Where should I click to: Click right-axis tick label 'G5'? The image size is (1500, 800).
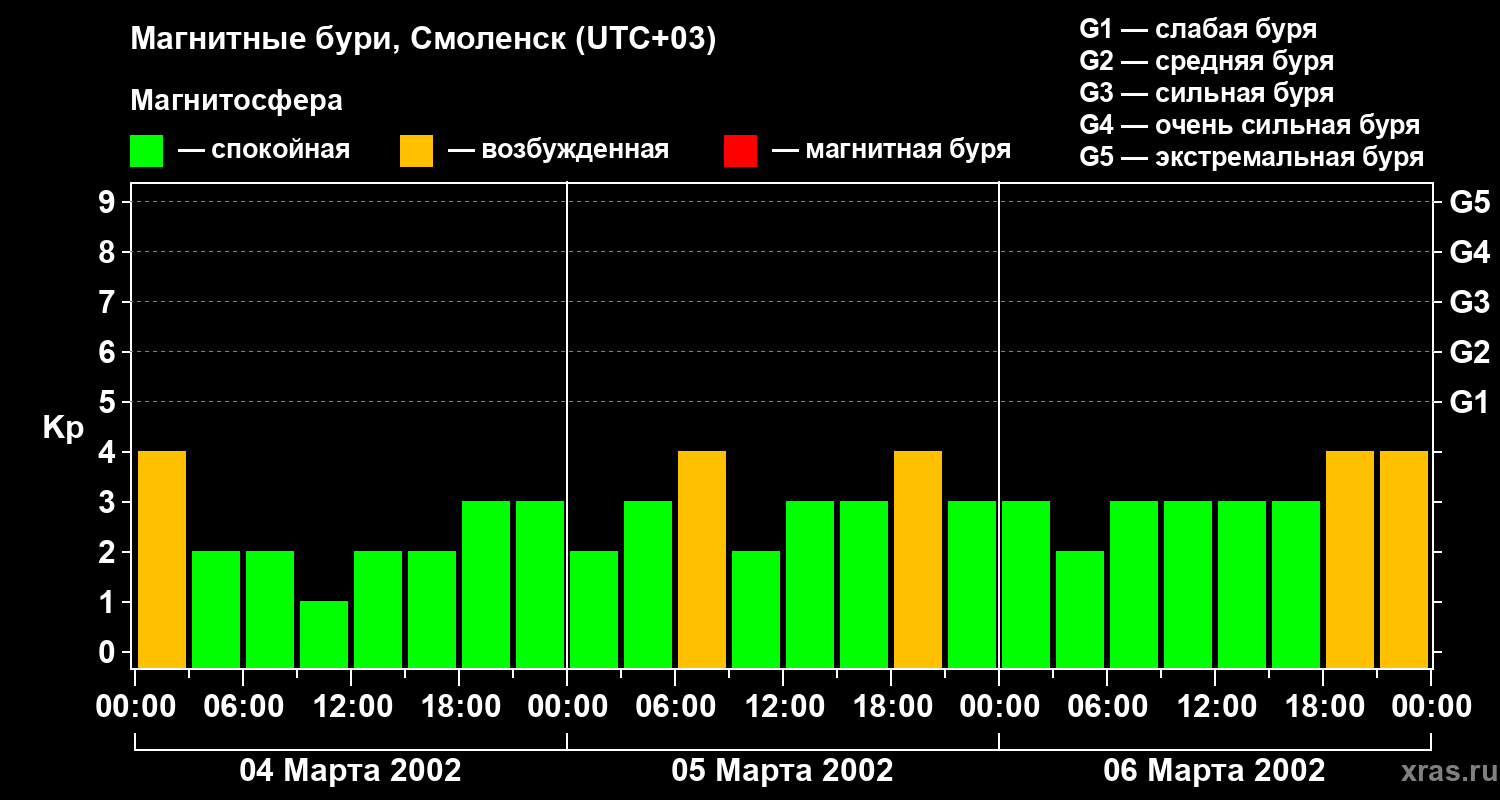(1469, 202)
